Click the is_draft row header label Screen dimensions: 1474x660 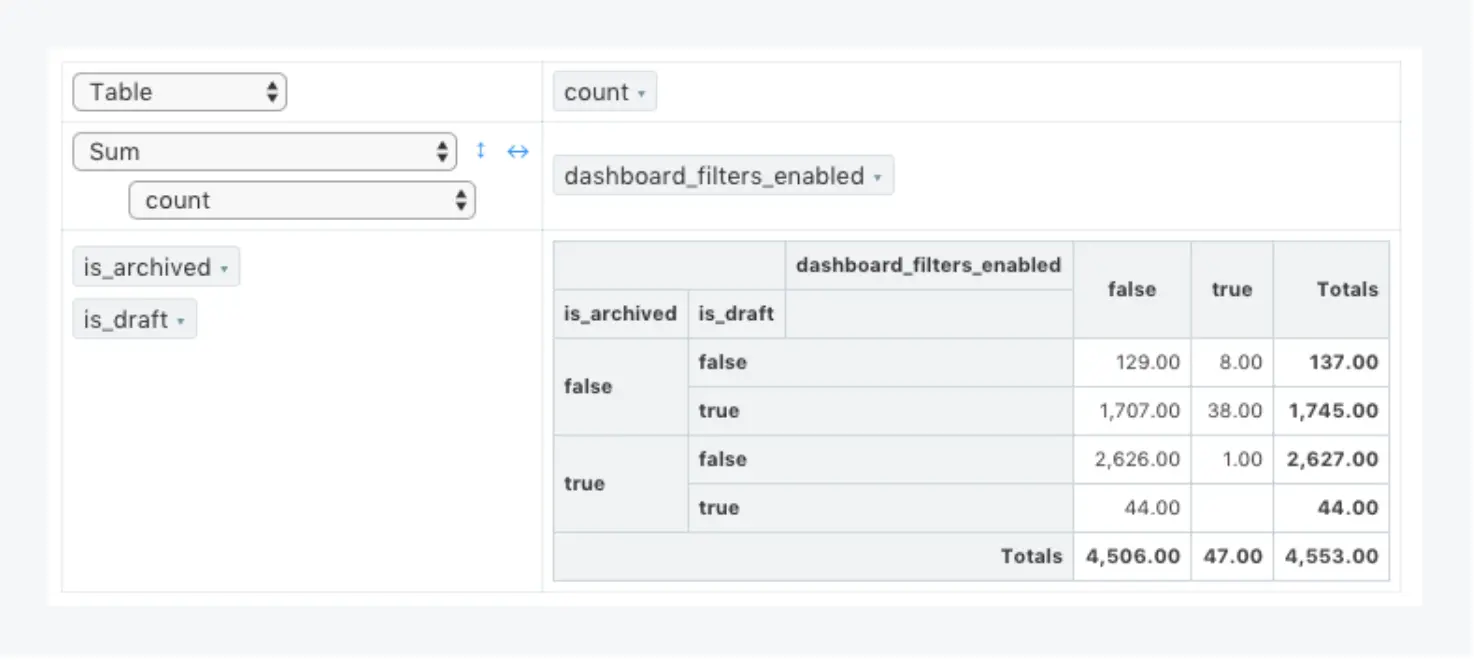coord(736,314)
